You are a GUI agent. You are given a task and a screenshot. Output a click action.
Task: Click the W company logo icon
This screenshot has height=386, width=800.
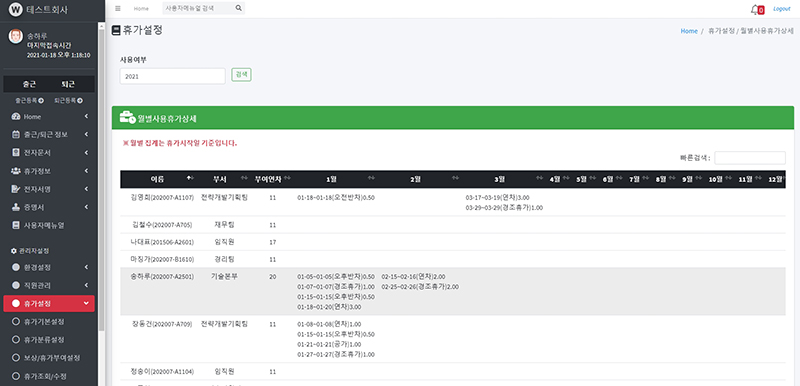pyautogui.click(x=16, y=9)
